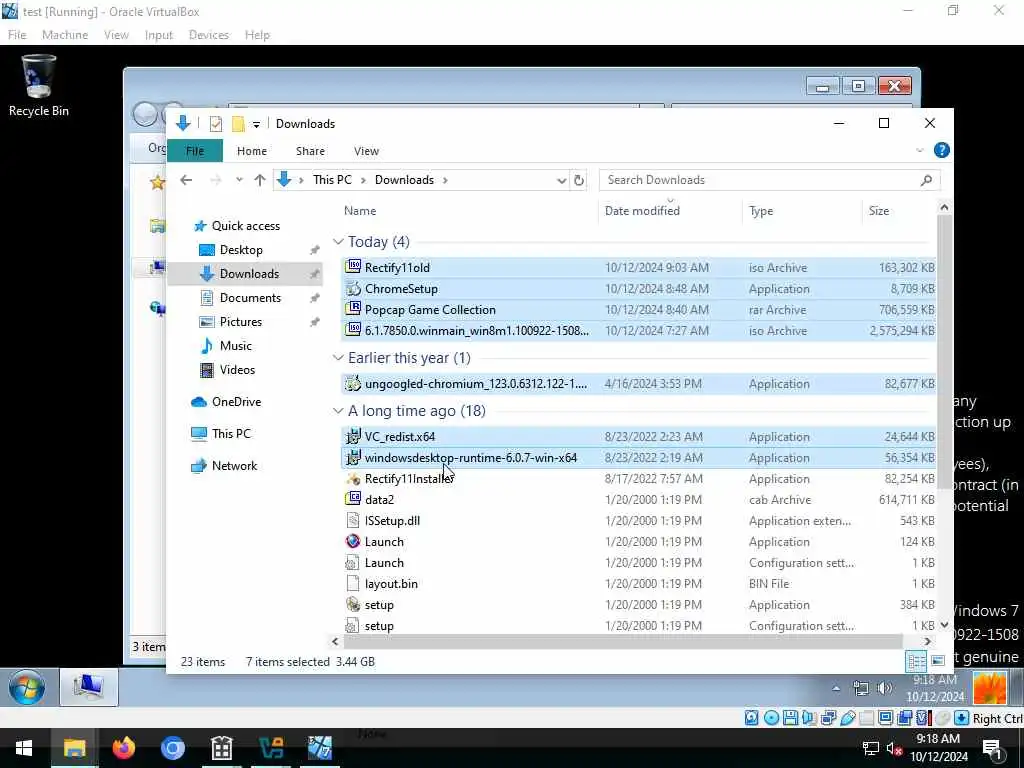This screenshot has width=1024, height=768.
Task: Open the File tab in Explorer
Action: point(195,151)
